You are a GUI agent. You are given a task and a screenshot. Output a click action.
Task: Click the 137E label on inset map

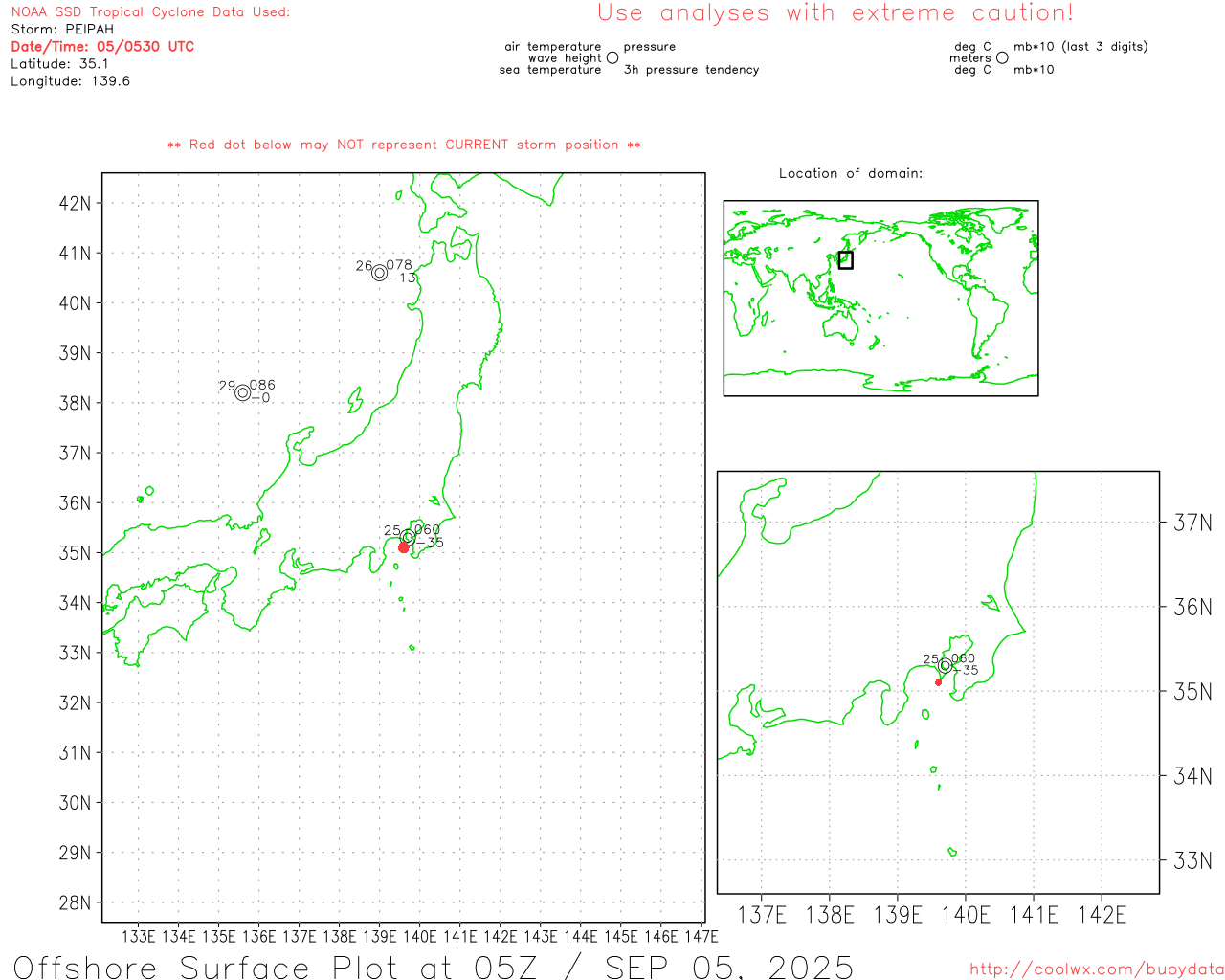(762, 915)
